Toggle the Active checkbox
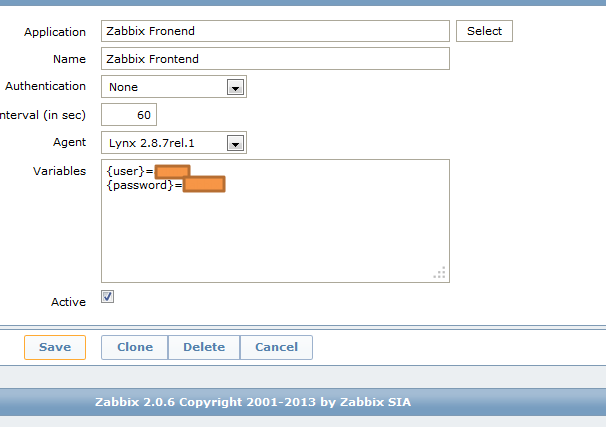 coord(108,297)
